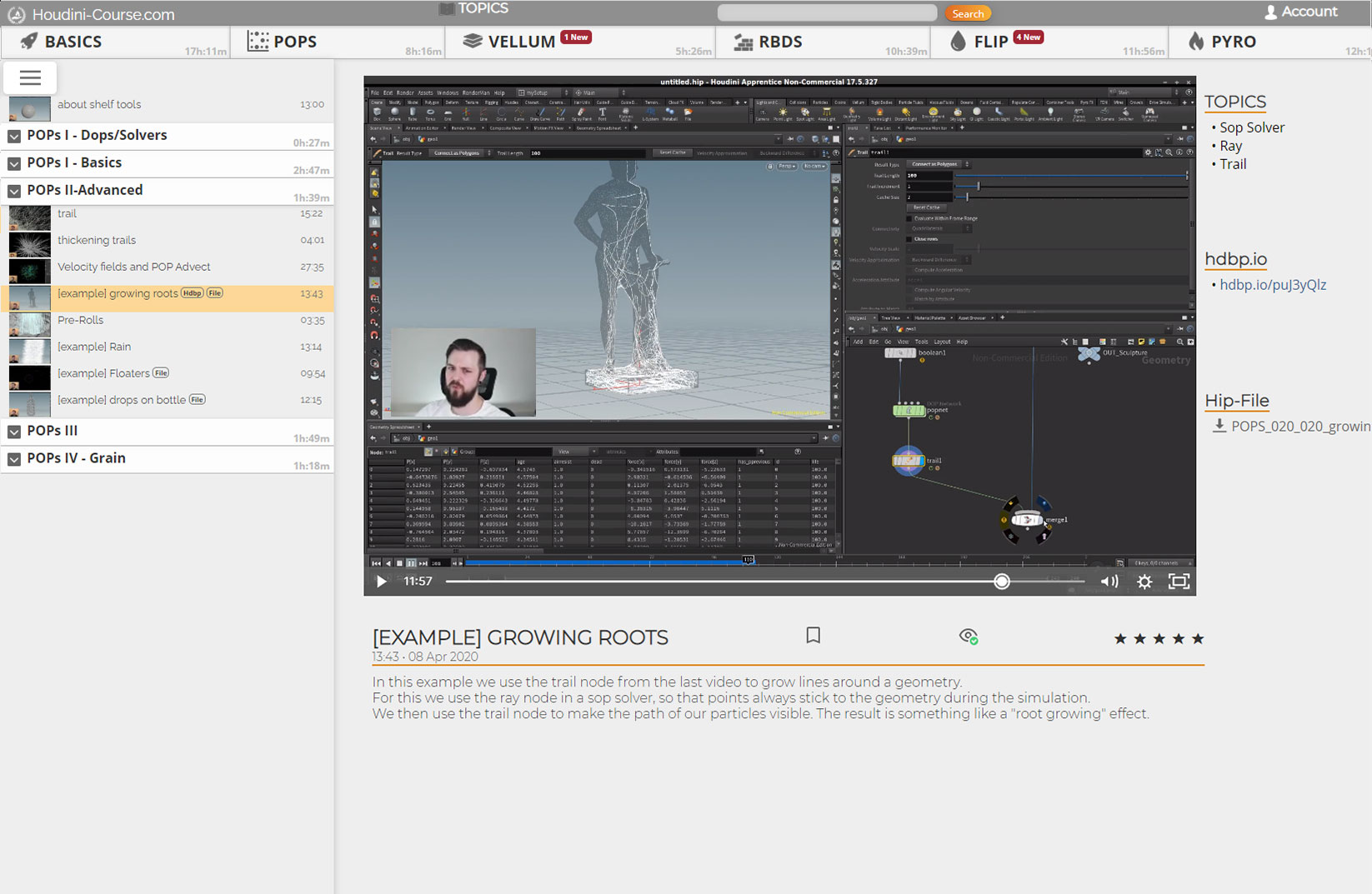Check the POPs IV - Grain checkbox
Image resolution: width=1372 pixels, height=894 pixels.
[x=13, y=458]
